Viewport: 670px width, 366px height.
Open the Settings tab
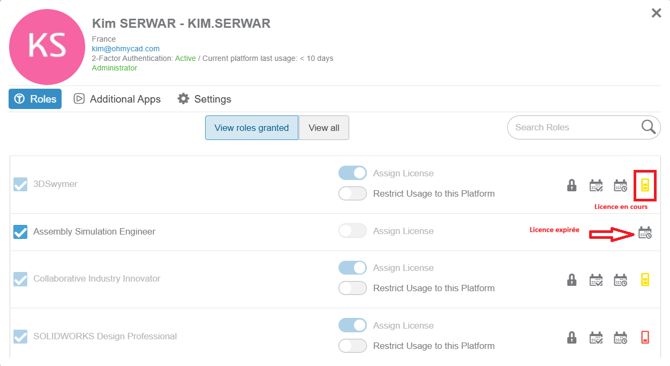click(x=204, y=99)
